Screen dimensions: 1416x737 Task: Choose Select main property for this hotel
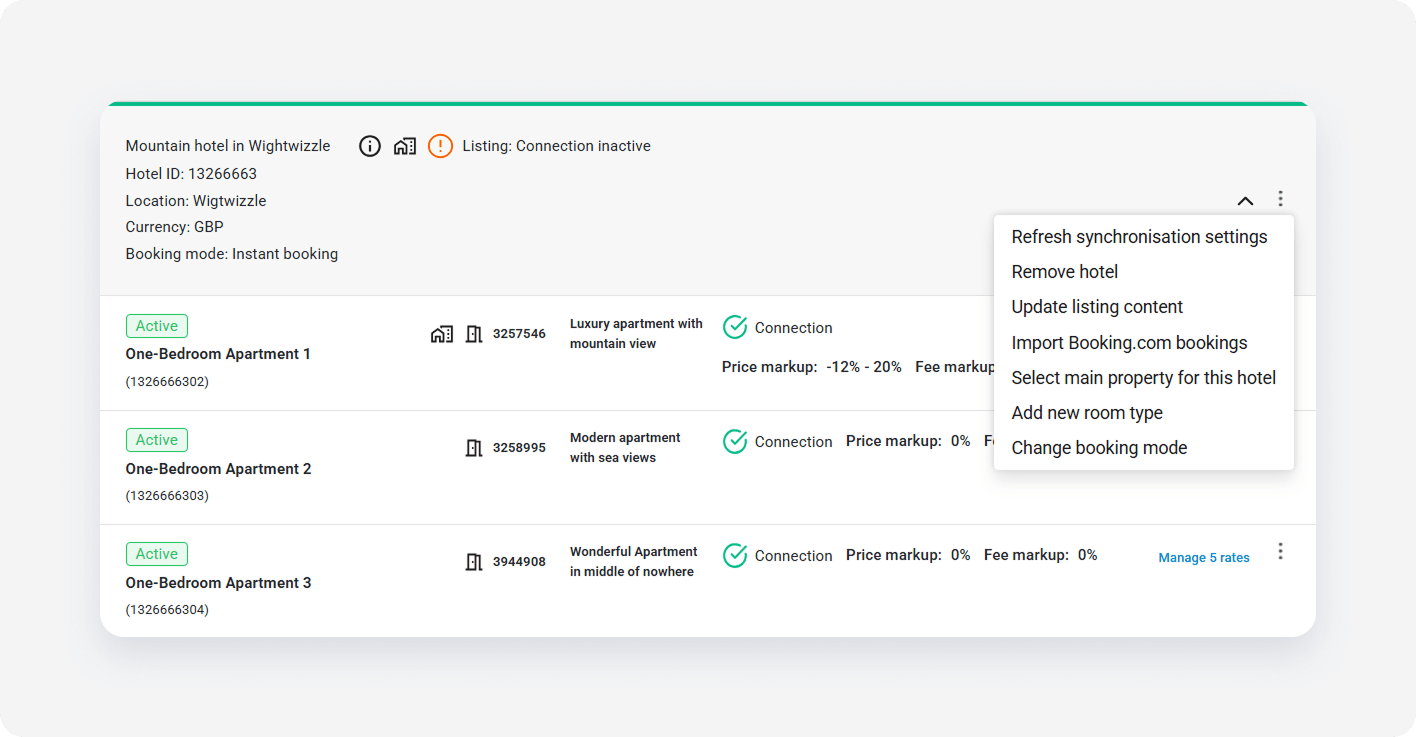1144,378
